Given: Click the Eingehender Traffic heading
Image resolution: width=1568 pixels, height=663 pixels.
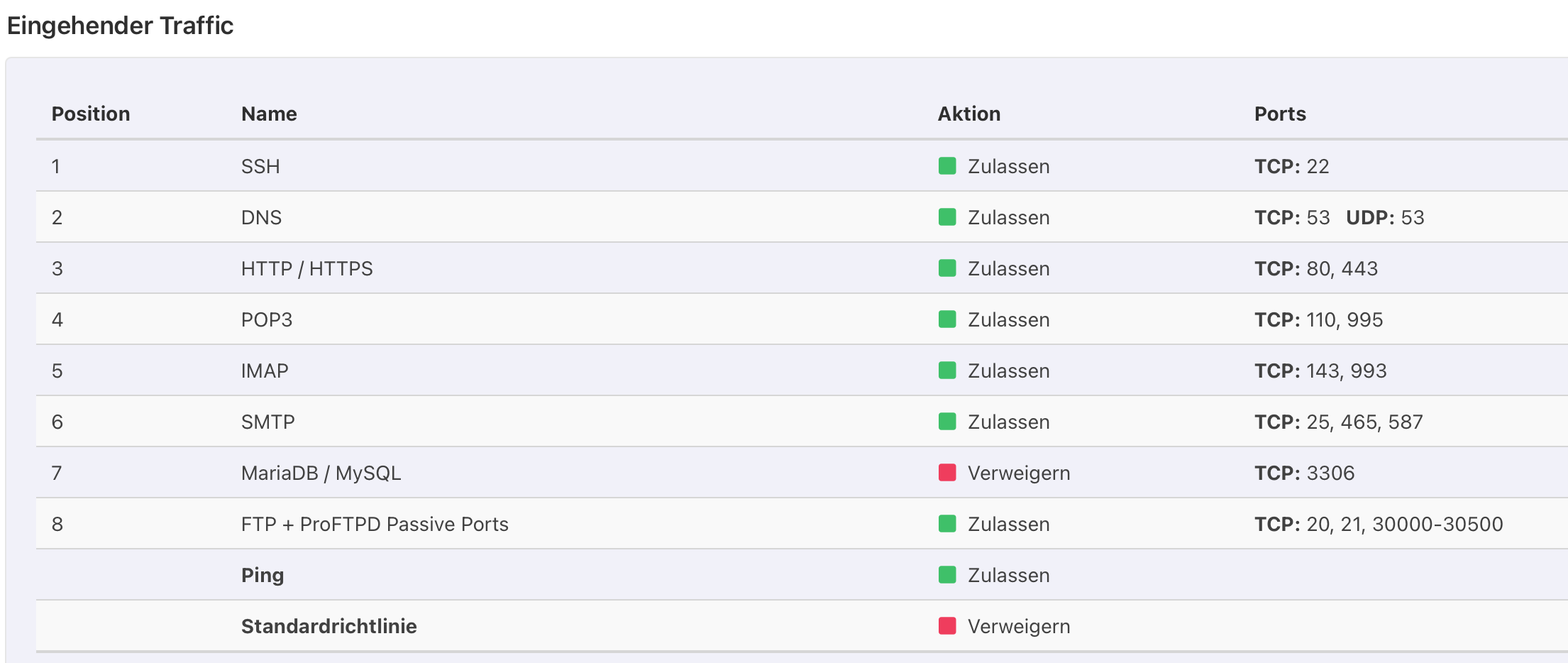Looking at the screenshot, I should 121,26.
